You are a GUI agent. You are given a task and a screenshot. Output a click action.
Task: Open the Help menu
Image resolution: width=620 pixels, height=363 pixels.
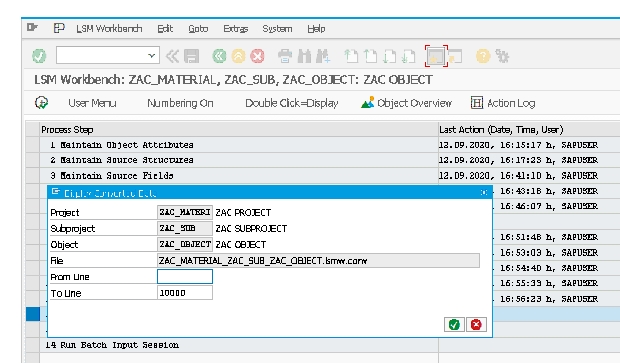[316, 28]
